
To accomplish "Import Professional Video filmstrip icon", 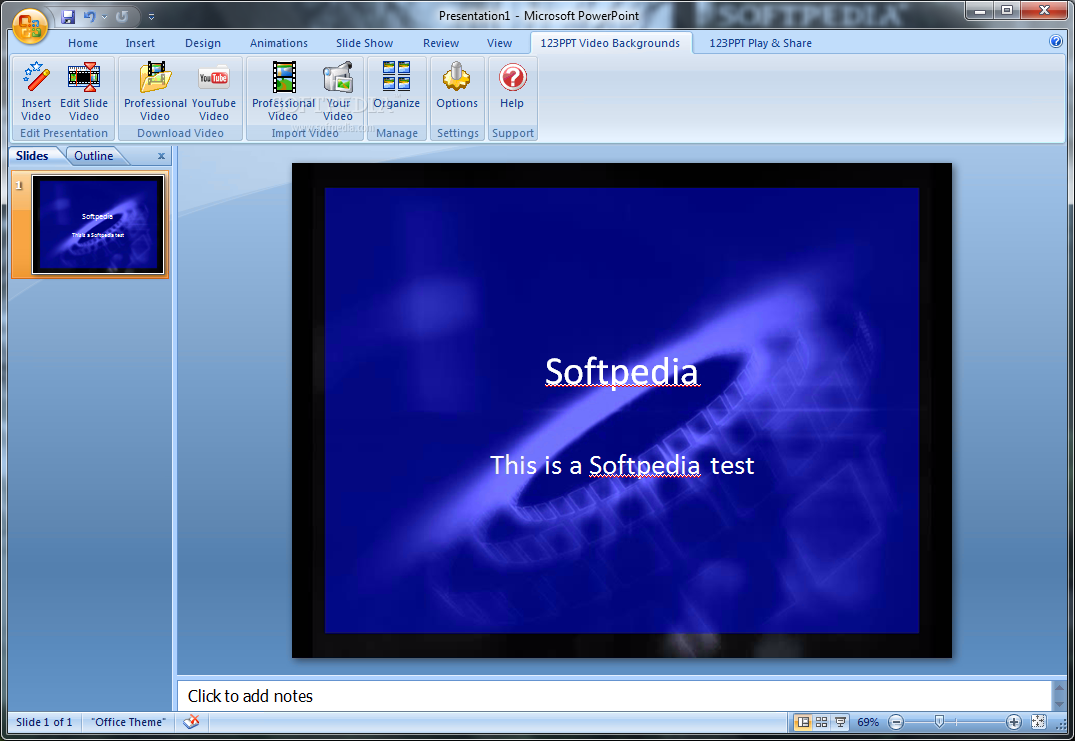I will click(283, 90).
